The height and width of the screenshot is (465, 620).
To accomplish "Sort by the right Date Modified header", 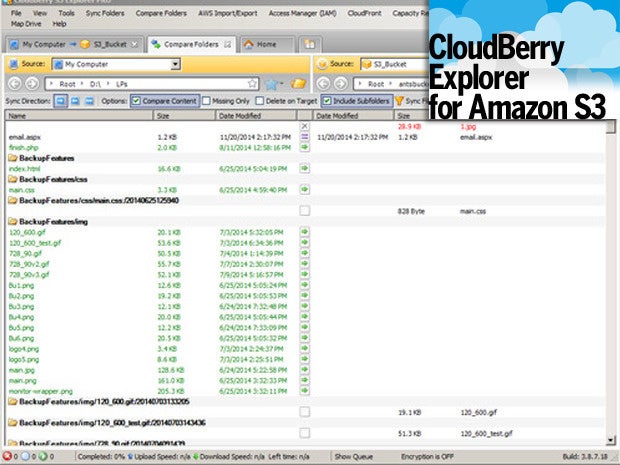I will click(354, 115).
